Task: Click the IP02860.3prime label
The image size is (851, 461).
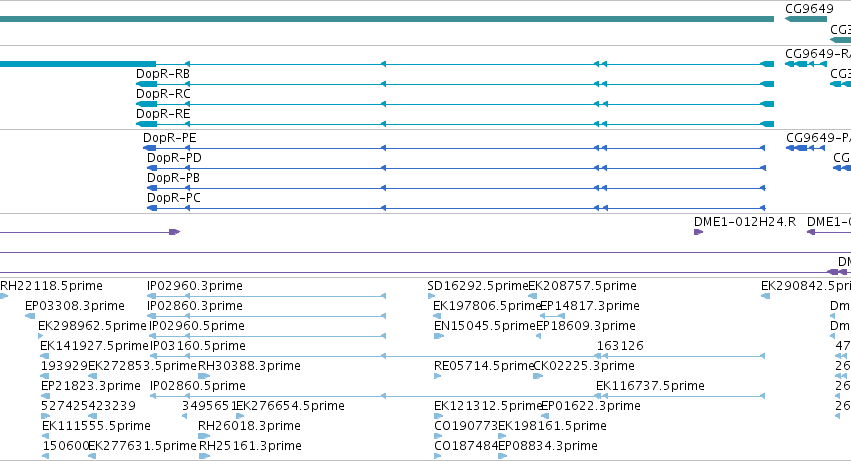Action: pyautogui.click(x=195, y=306)
